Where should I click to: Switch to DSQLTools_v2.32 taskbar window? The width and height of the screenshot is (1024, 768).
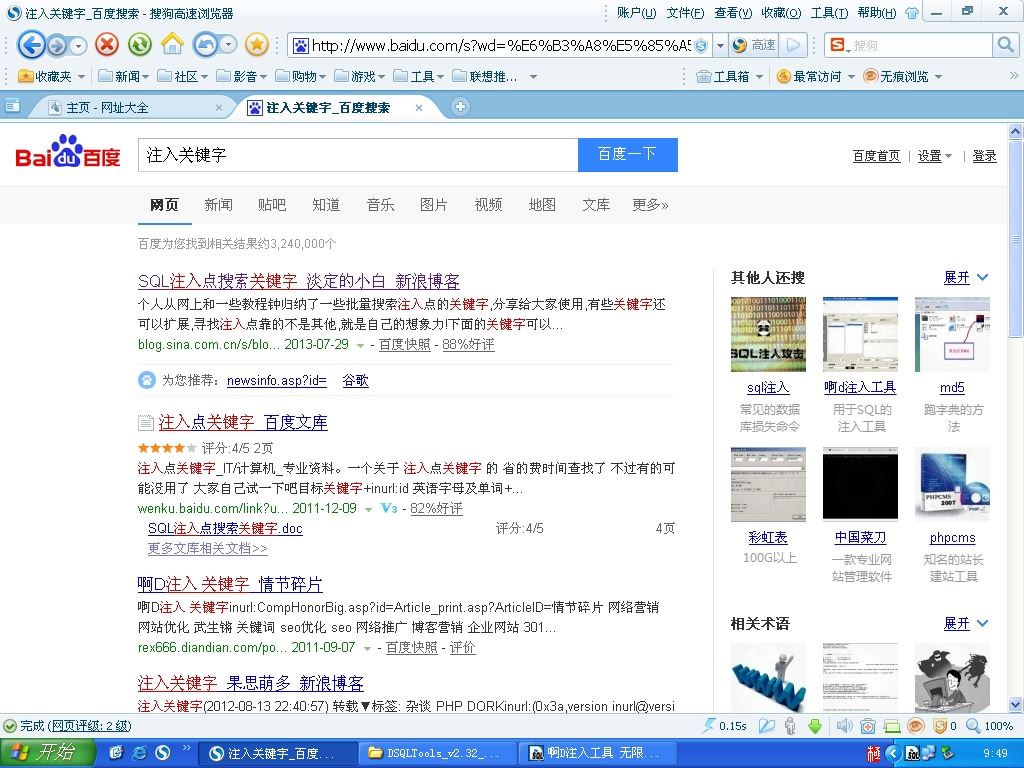tap(437, 754)
